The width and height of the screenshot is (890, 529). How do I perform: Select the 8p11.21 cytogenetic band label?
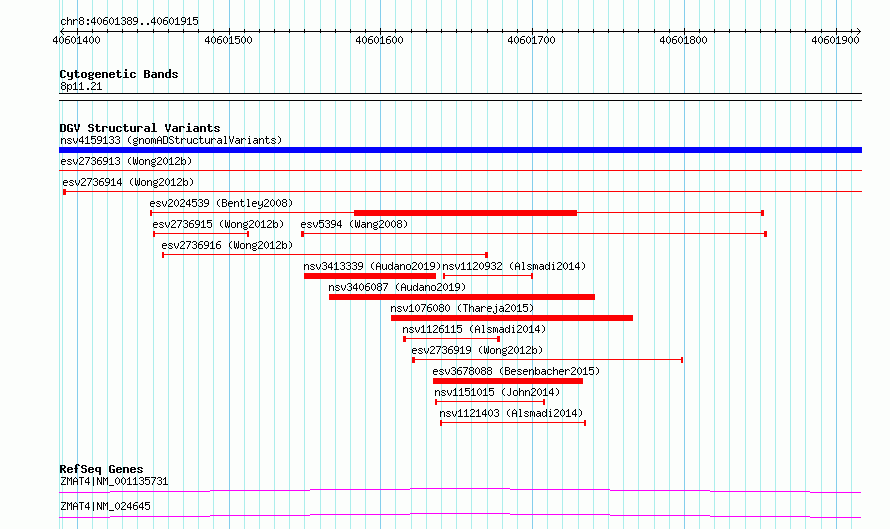click(81, 86)
